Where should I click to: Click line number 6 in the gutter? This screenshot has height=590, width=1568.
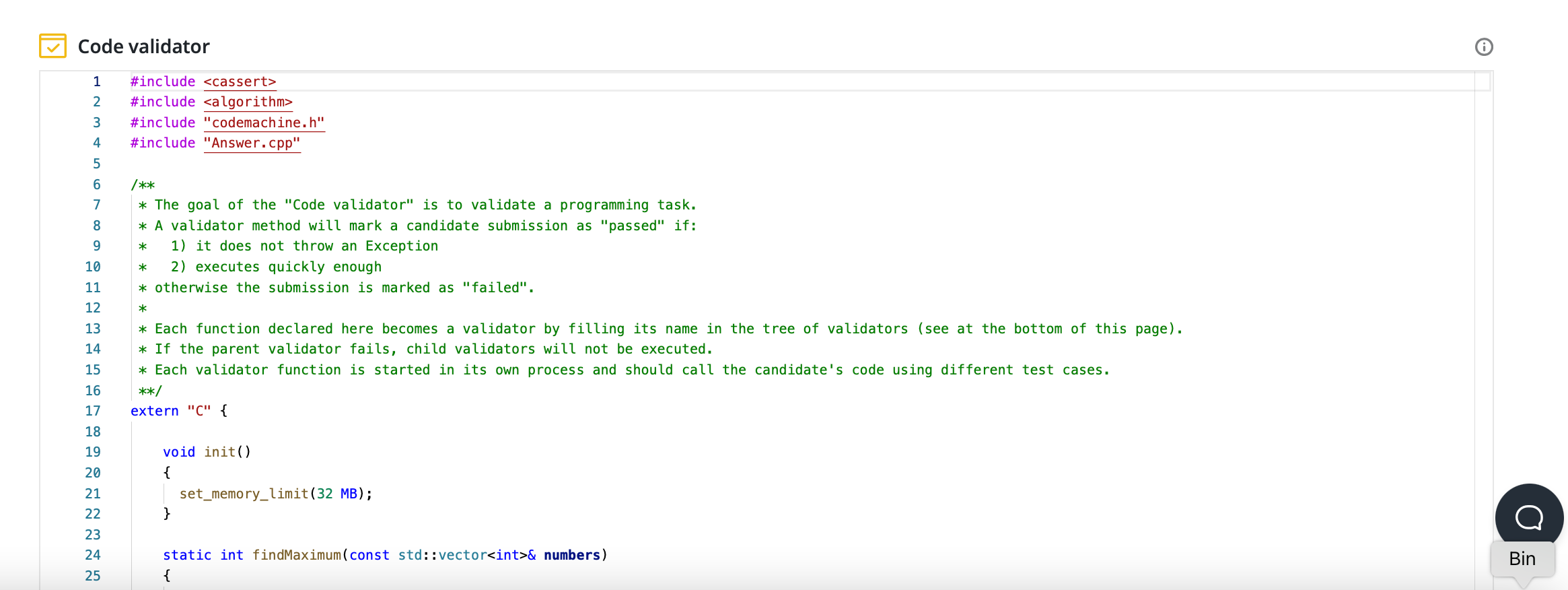click(x=97, y=185)
